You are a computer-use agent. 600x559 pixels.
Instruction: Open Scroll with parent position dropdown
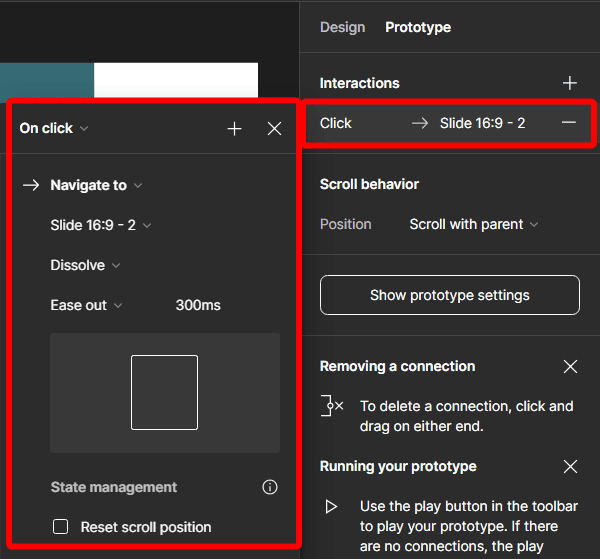[x=473, y=224]
